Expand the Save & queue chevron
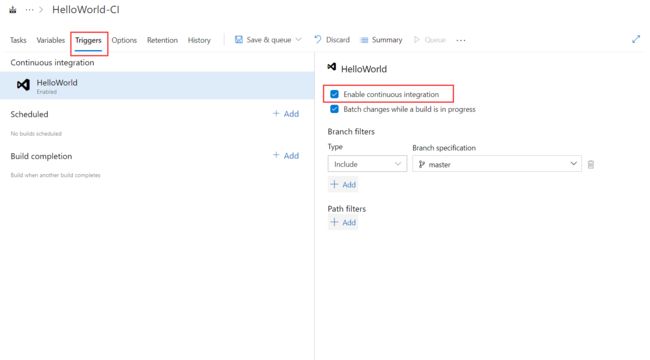 tap(298, 40)
